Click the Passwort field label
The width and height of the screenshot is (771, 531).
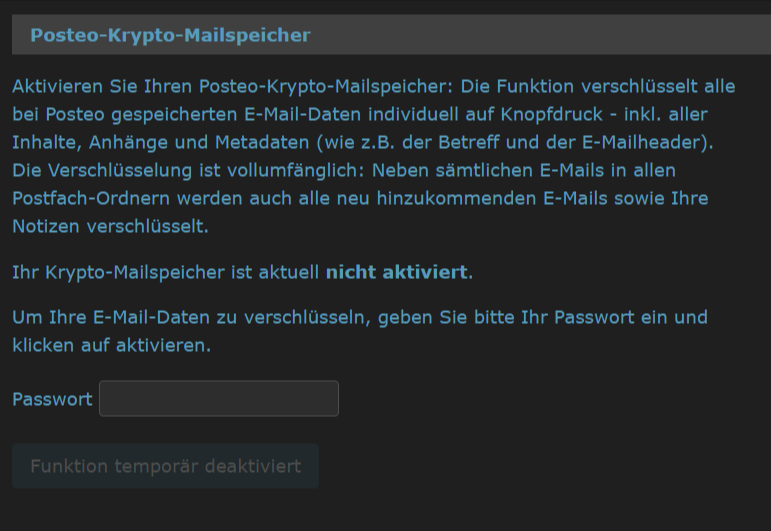tap(52, 399)
